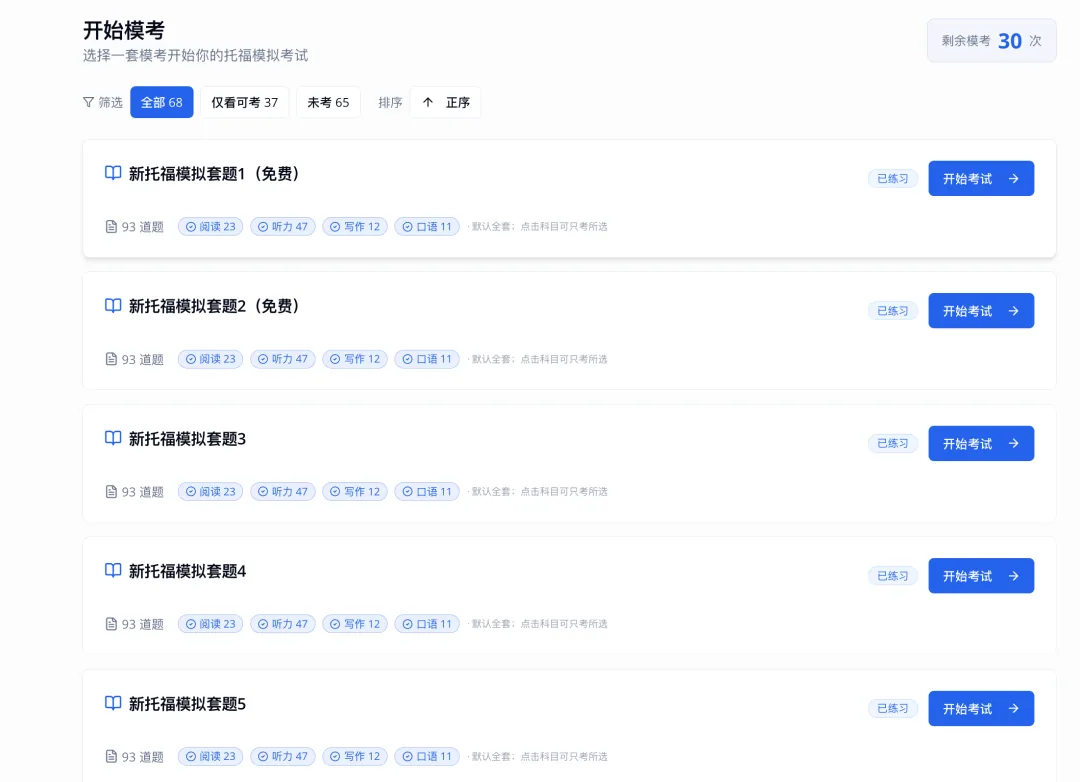1080x782 pixels.
Task: Toggle 写作 12 chip in 套题2
Action: [x=355, y=359]
